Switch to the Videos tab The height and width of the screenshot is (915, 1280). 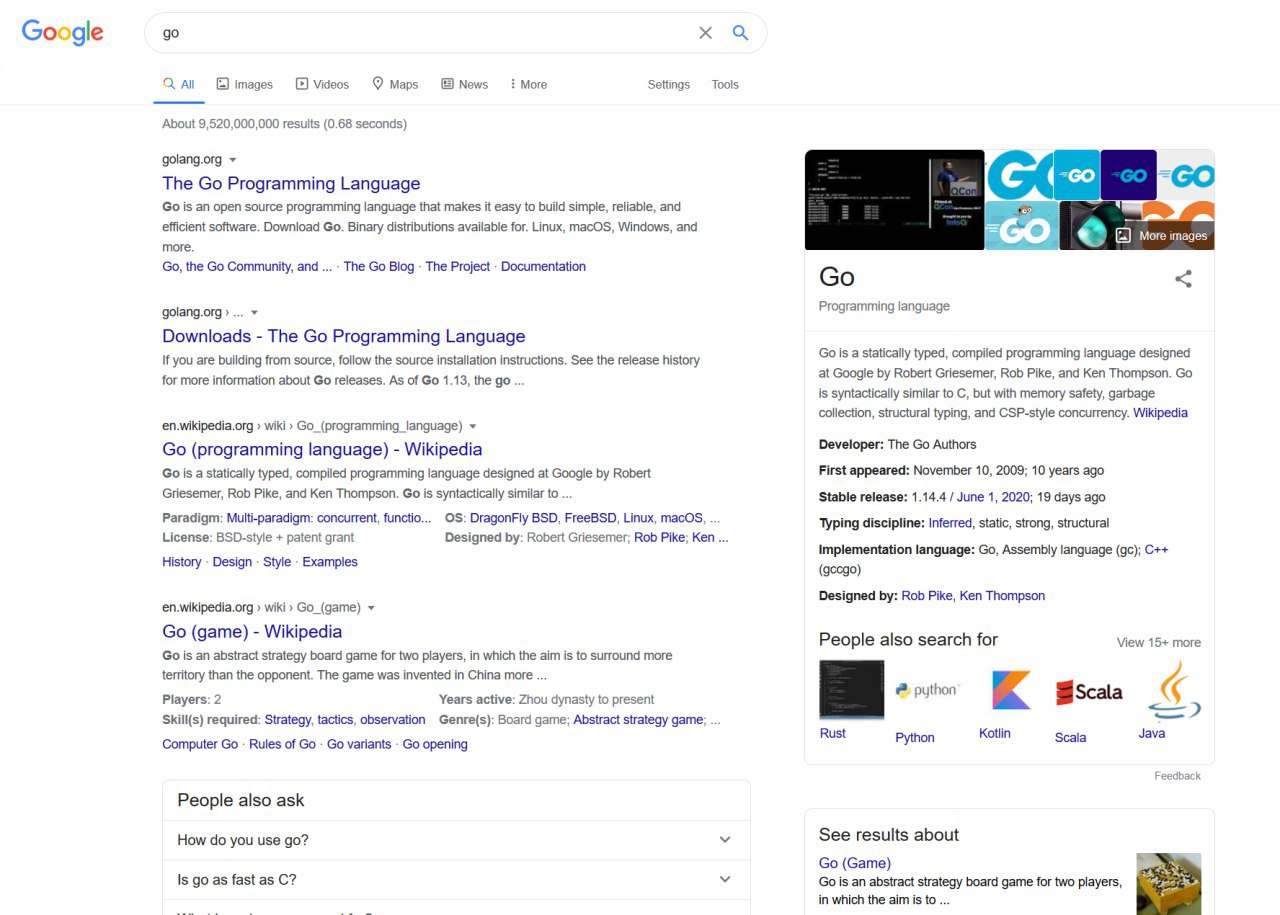(322, 85)
